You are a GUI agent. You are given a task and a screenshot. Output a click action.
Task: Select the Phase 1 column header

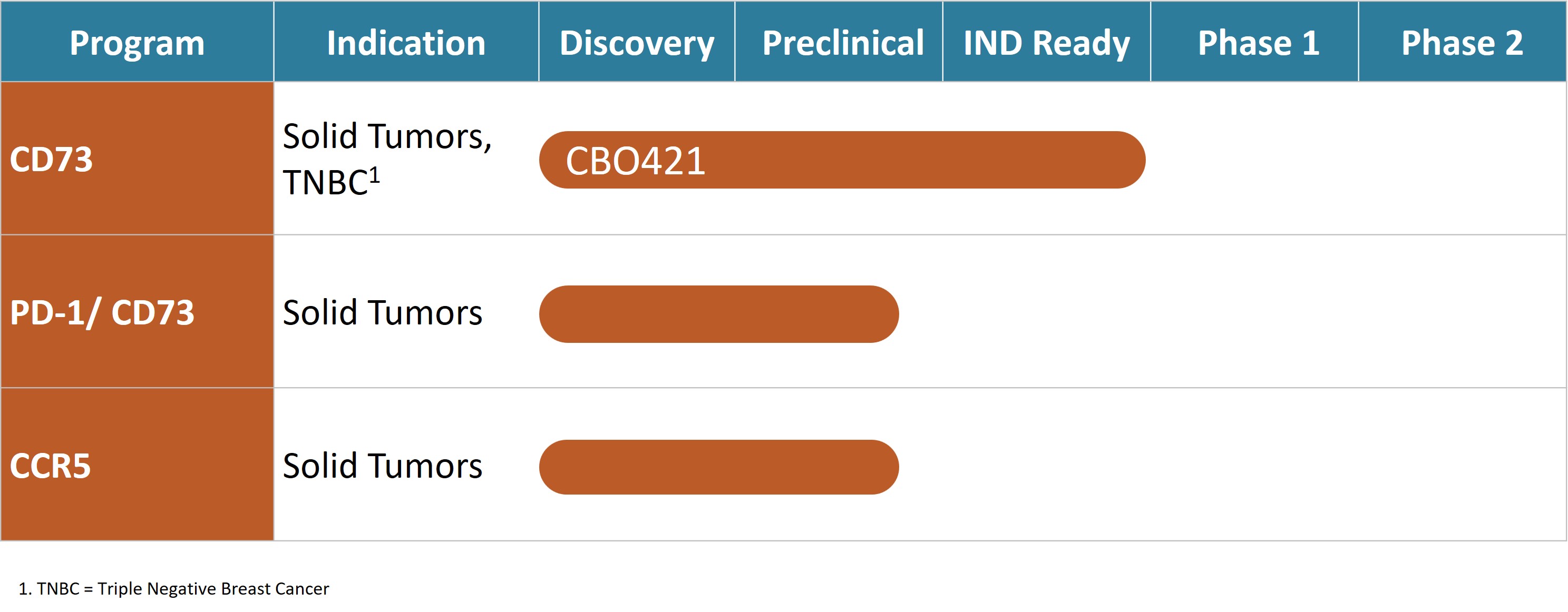point(1258,43)
